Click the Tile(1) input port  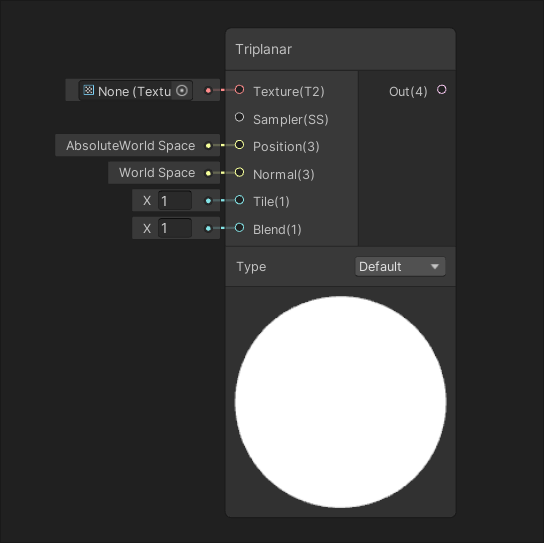coord(239,200)
